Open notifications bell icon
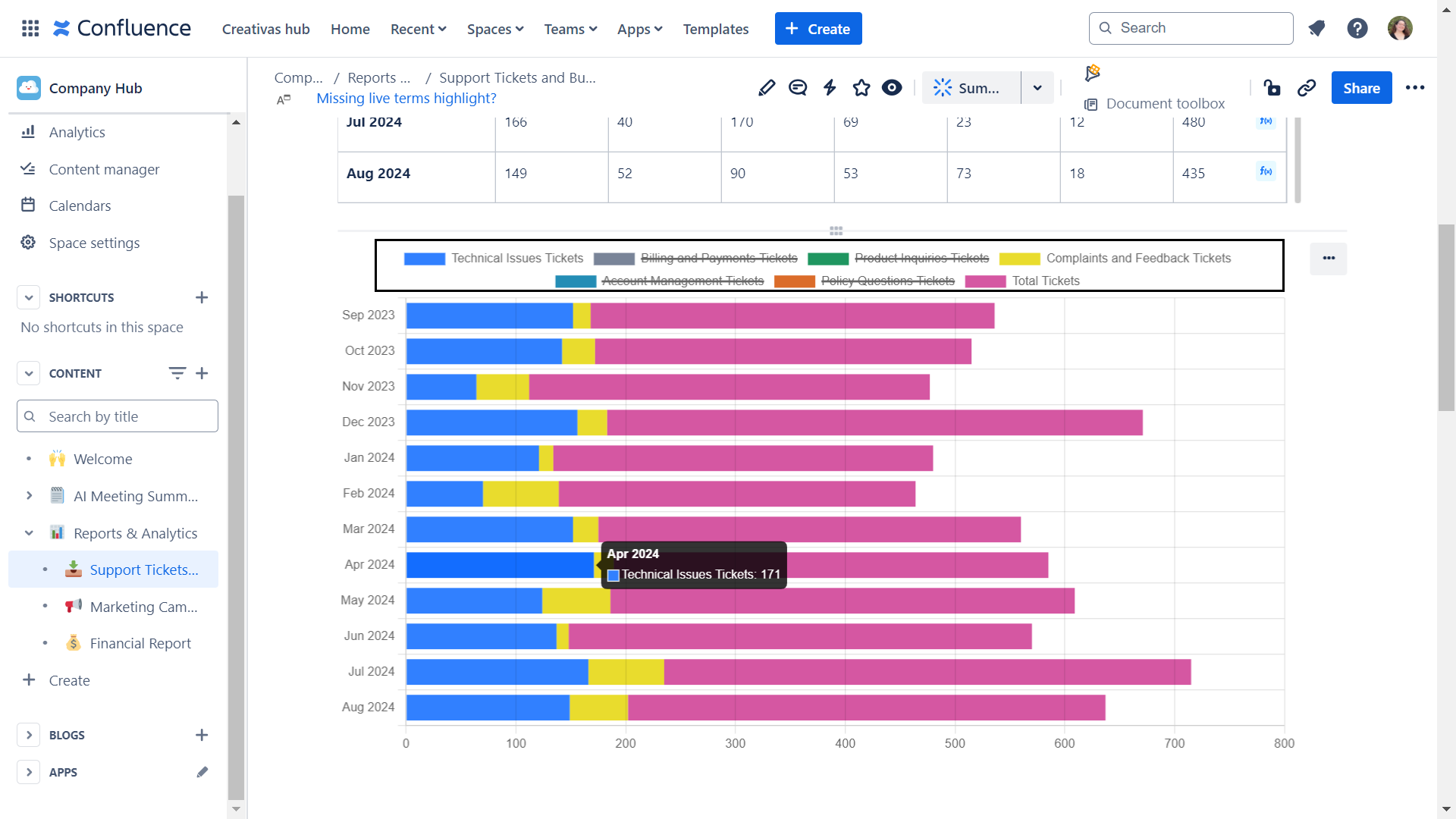 coord(1316,29)
